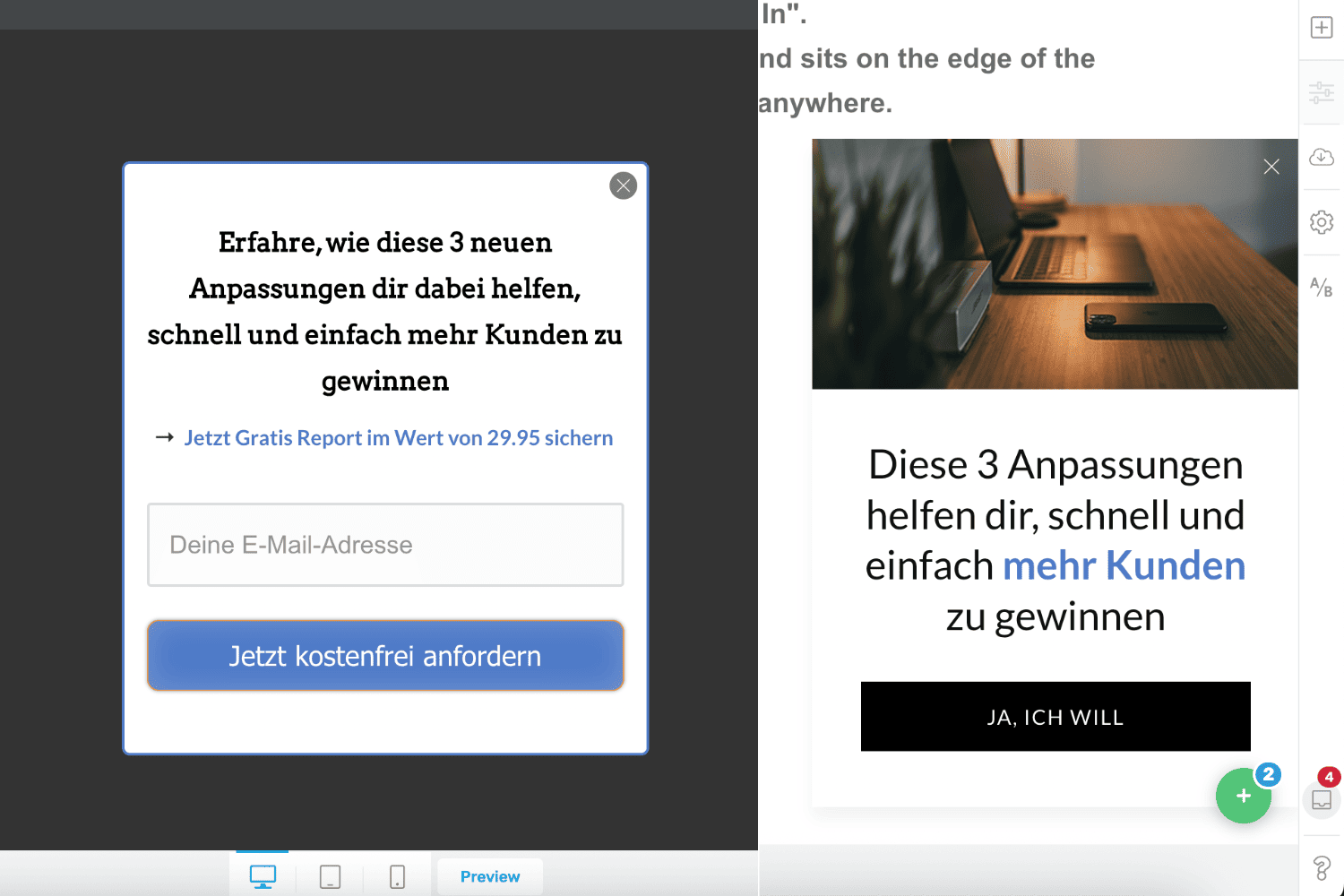The width and height of the screenshot is (1344, 896).
Task: Click the Erfahre, wie diese 3 neuen headline
Action: pyautogui.click(x=385, y=311)
